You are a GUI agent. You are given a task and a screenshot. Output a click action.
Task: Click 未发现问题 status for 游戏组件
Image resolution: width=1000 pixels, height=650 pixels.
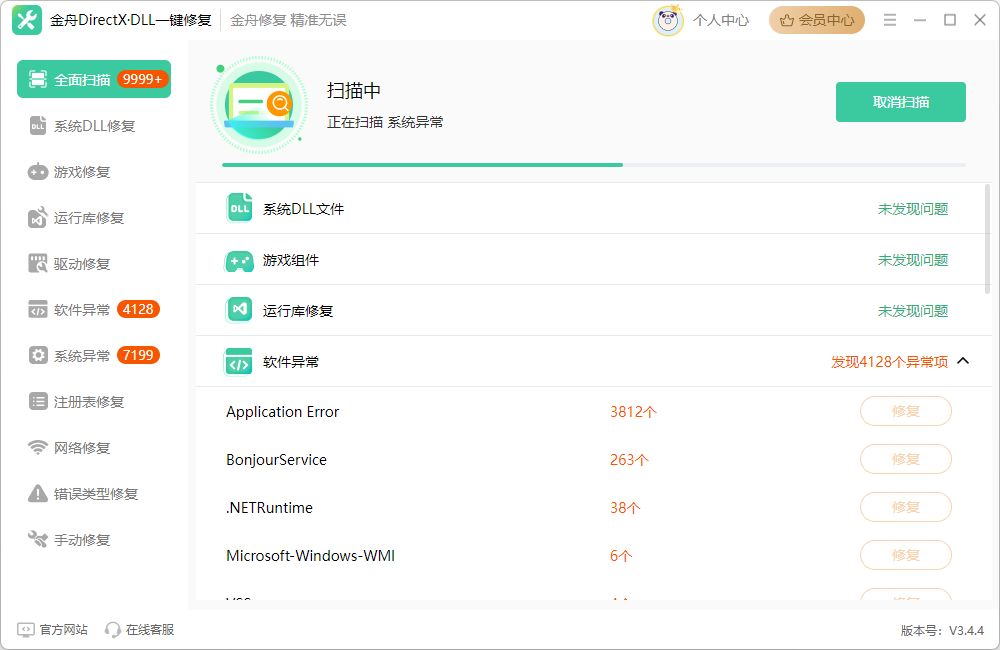coord(913,260)
